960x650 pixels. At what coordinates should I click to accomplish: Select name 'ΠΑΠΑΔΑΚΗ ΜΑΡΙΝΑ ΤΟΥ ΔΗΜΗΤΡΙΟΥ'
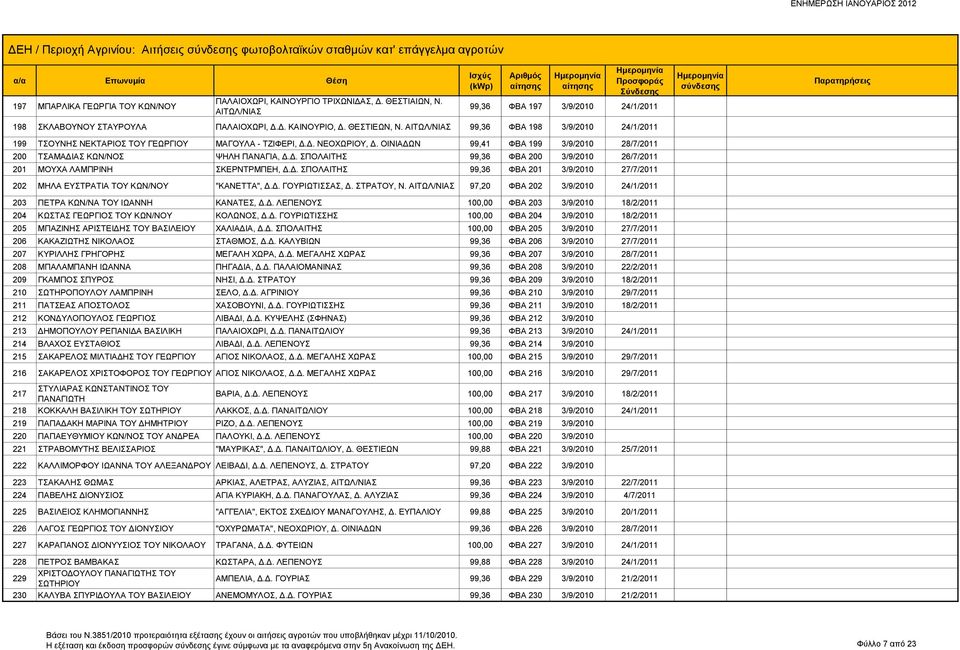(x=113, y=424)
